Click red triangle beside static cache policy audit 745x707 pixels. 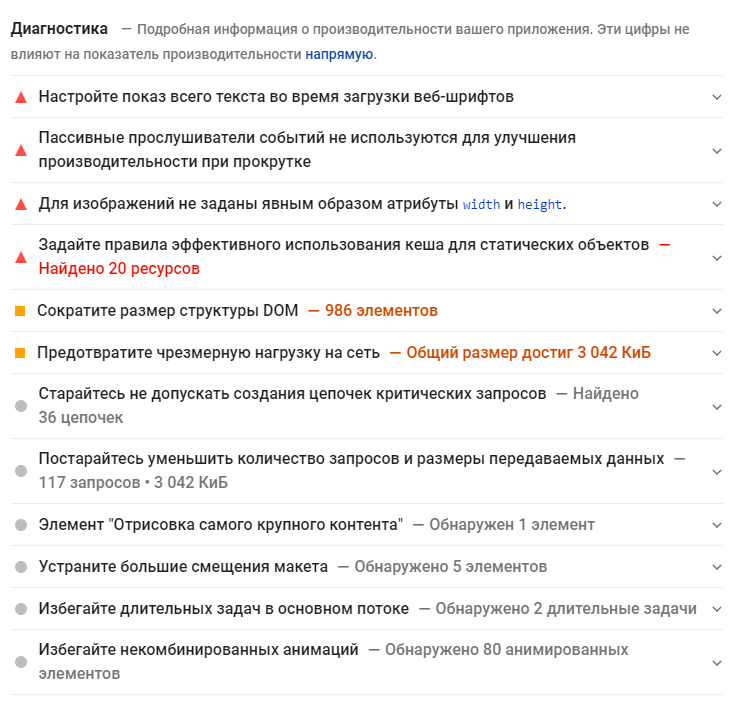pyautogui.click(x=20, y=257)
